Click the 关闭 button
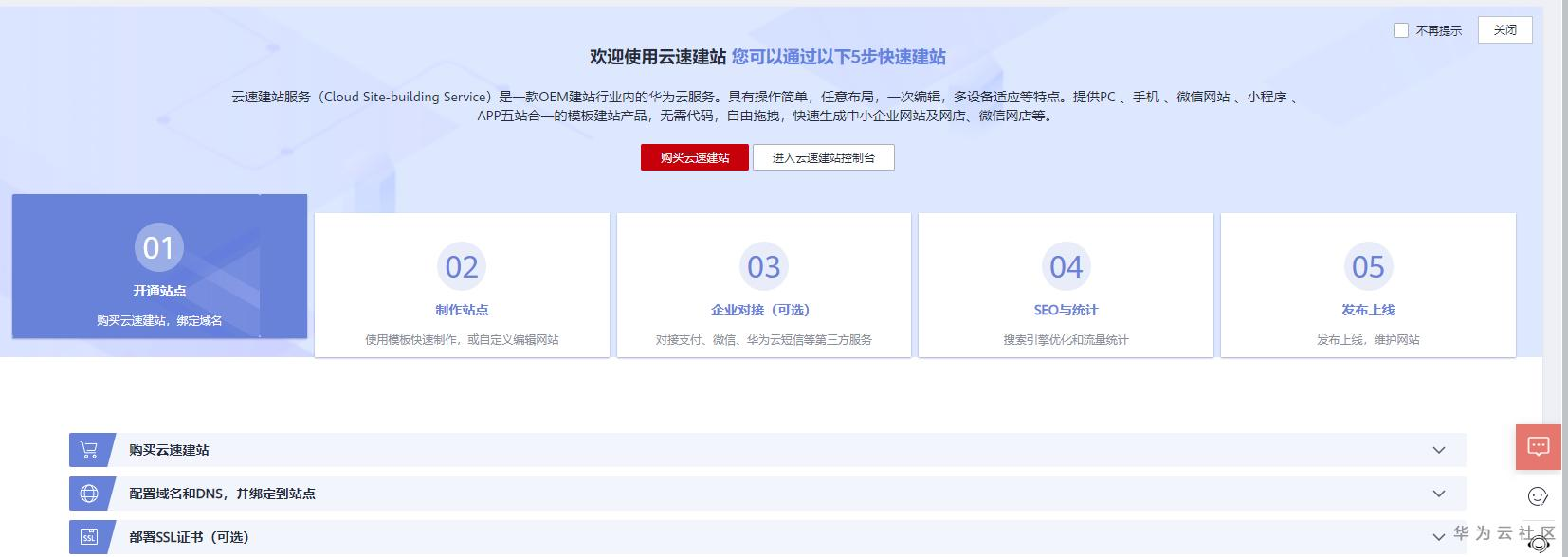Screen dimensions: 1568x557 [x=1504, y=30]
